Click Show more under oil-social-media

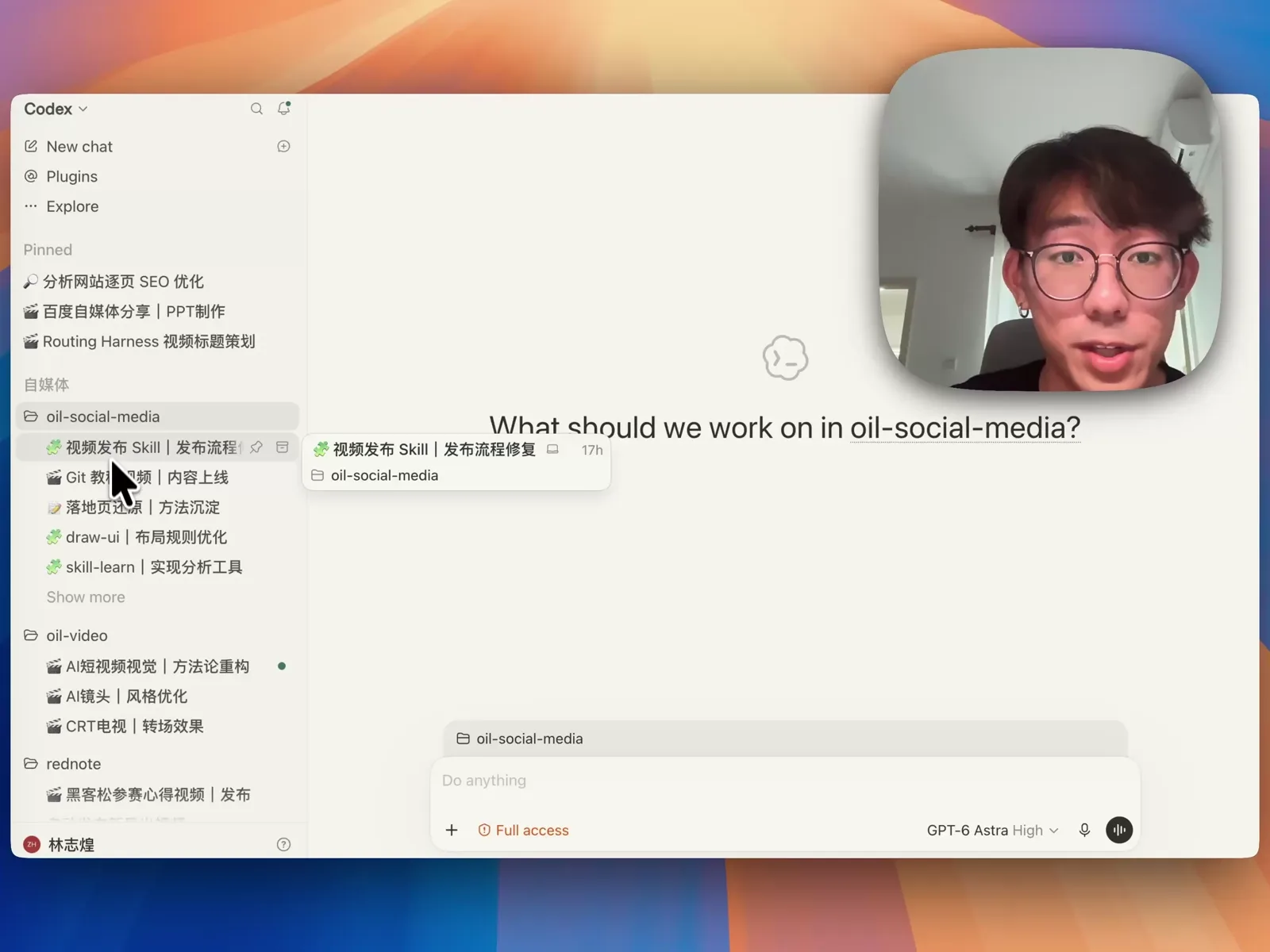click(x=86, y=597)
